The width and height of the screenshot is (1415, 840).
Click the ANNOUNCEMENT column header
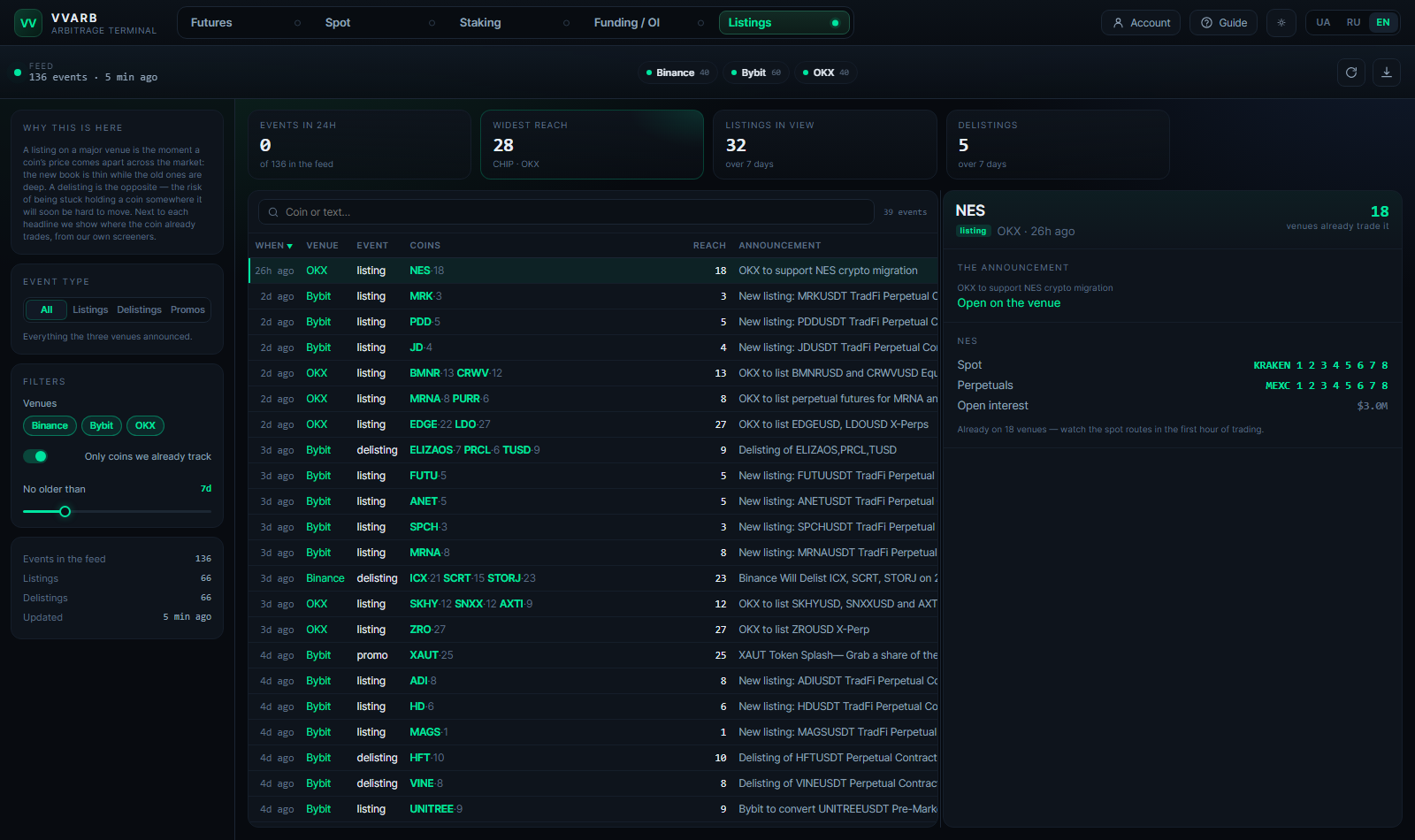pyautogui.click(x=779, y=246)
